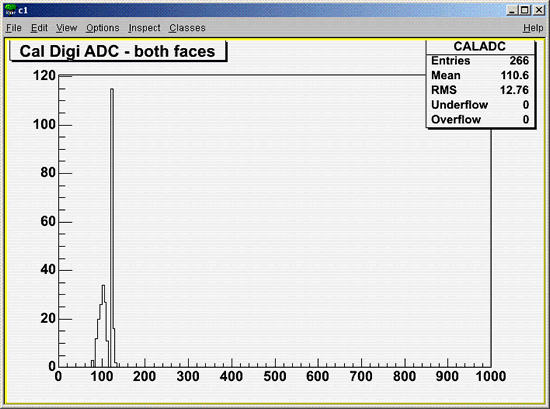This screenshot has height=409, width=550.
Task: Open the Inspect menu
Action: [144, 28]
